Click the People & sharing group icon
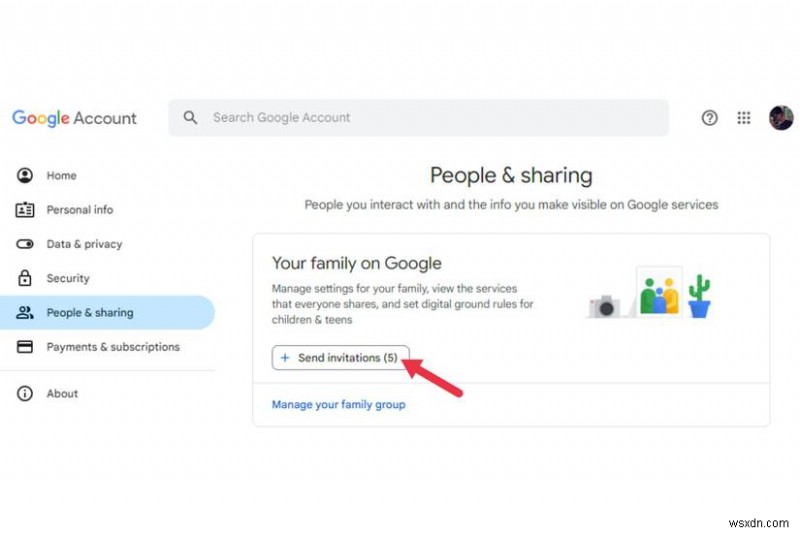 (x=24, y=312)
